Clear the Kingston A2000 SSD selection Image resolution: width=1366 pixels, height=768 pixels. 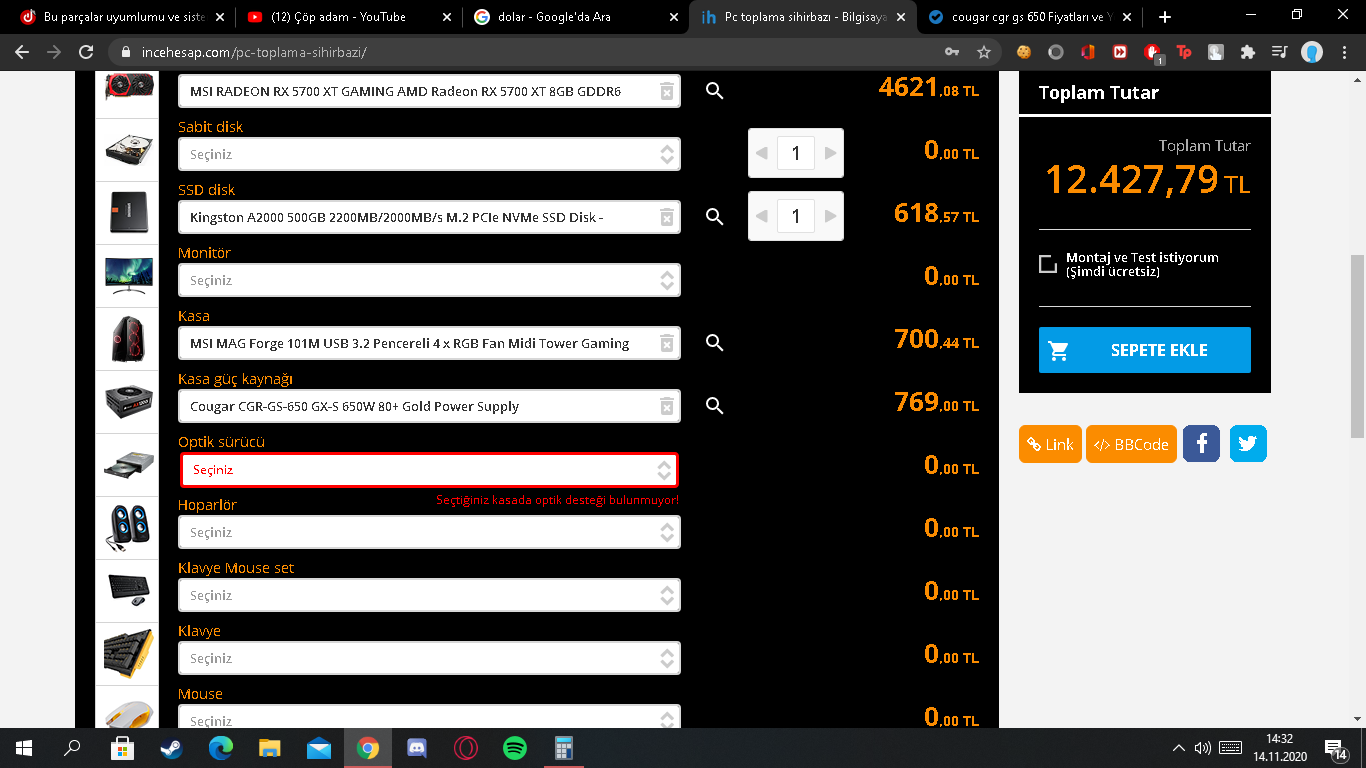(x=666, y=218)
